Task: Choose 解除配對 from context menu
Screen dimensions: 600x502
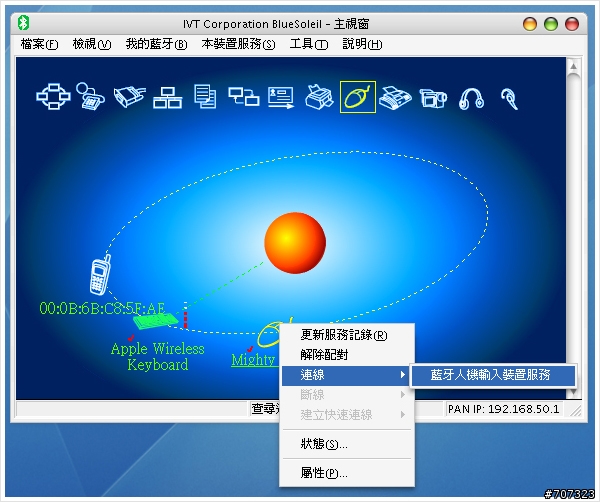Action: tap(347, 355)
